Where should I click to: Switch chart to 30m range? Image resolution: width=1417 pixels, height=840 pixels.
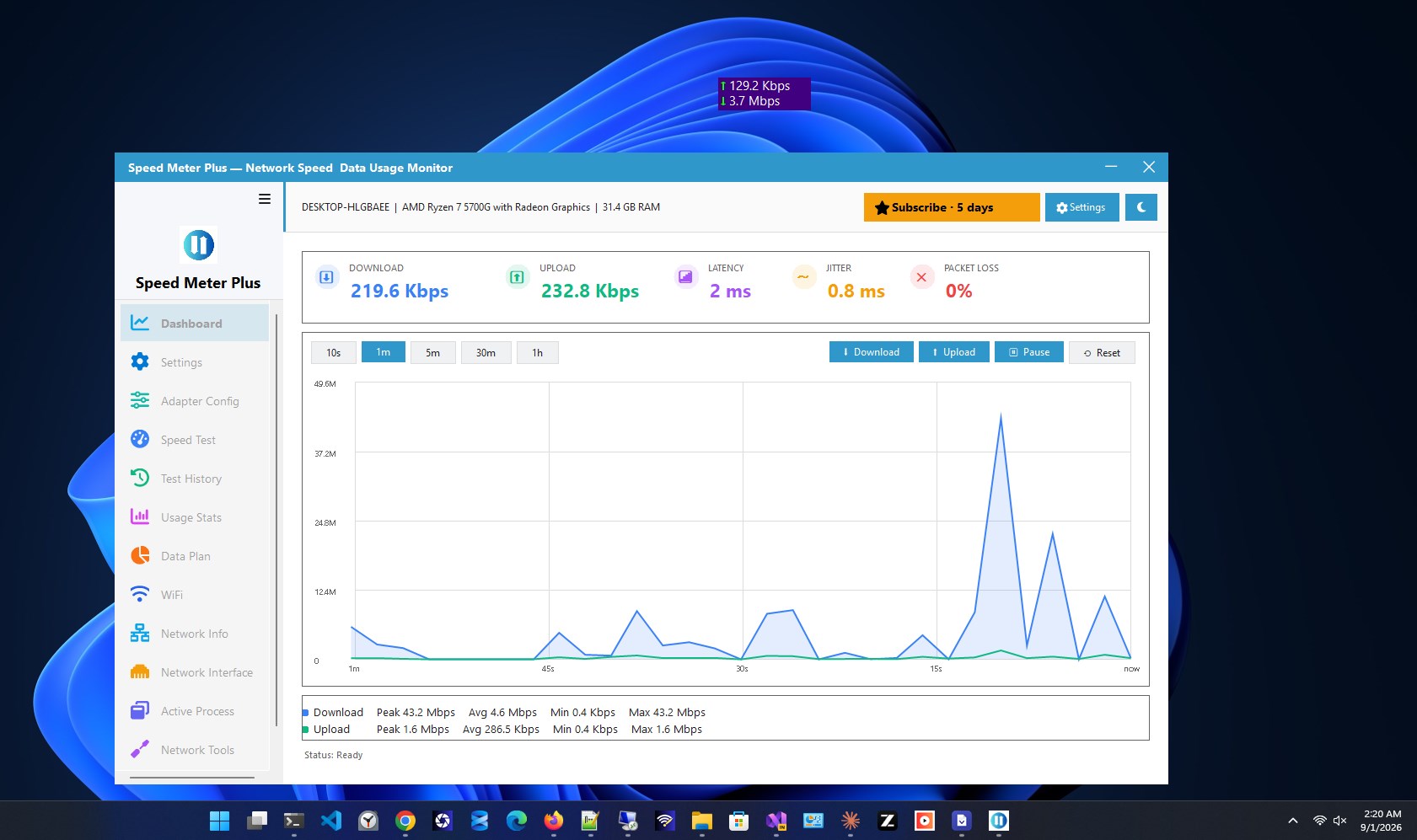click(x=486, y=352)
